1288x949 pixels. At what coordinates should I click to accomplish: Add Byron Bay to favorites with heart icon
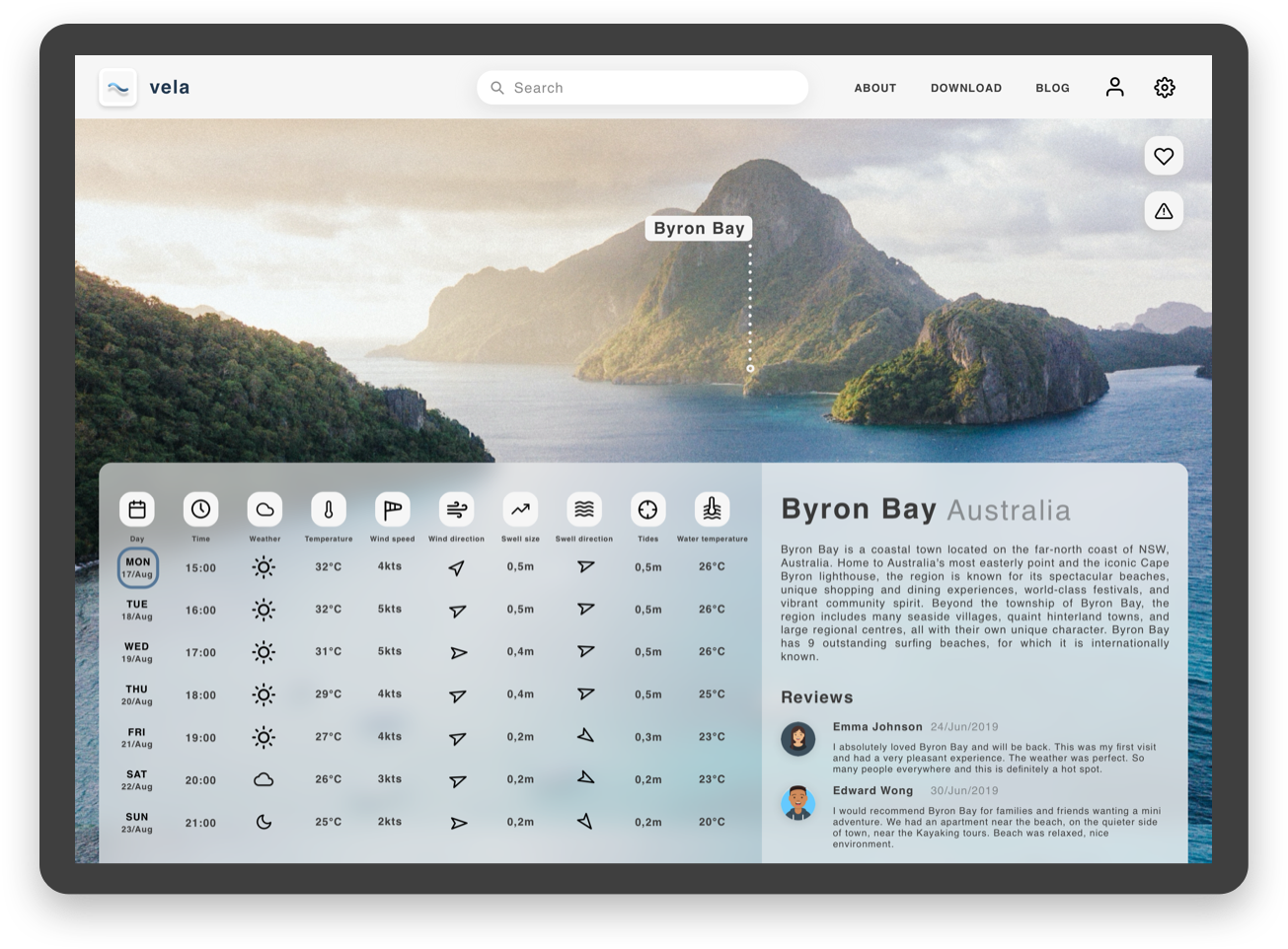[1164, 155]
